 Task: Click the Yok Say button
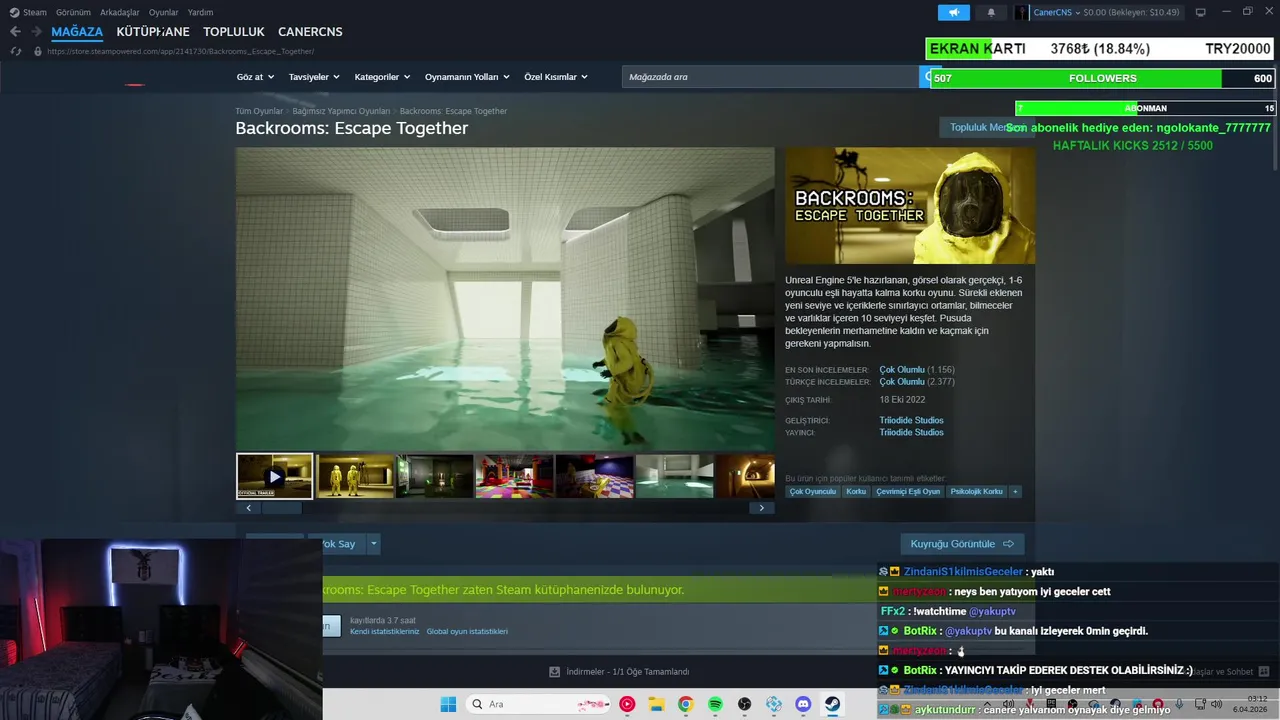coord(338,544)
